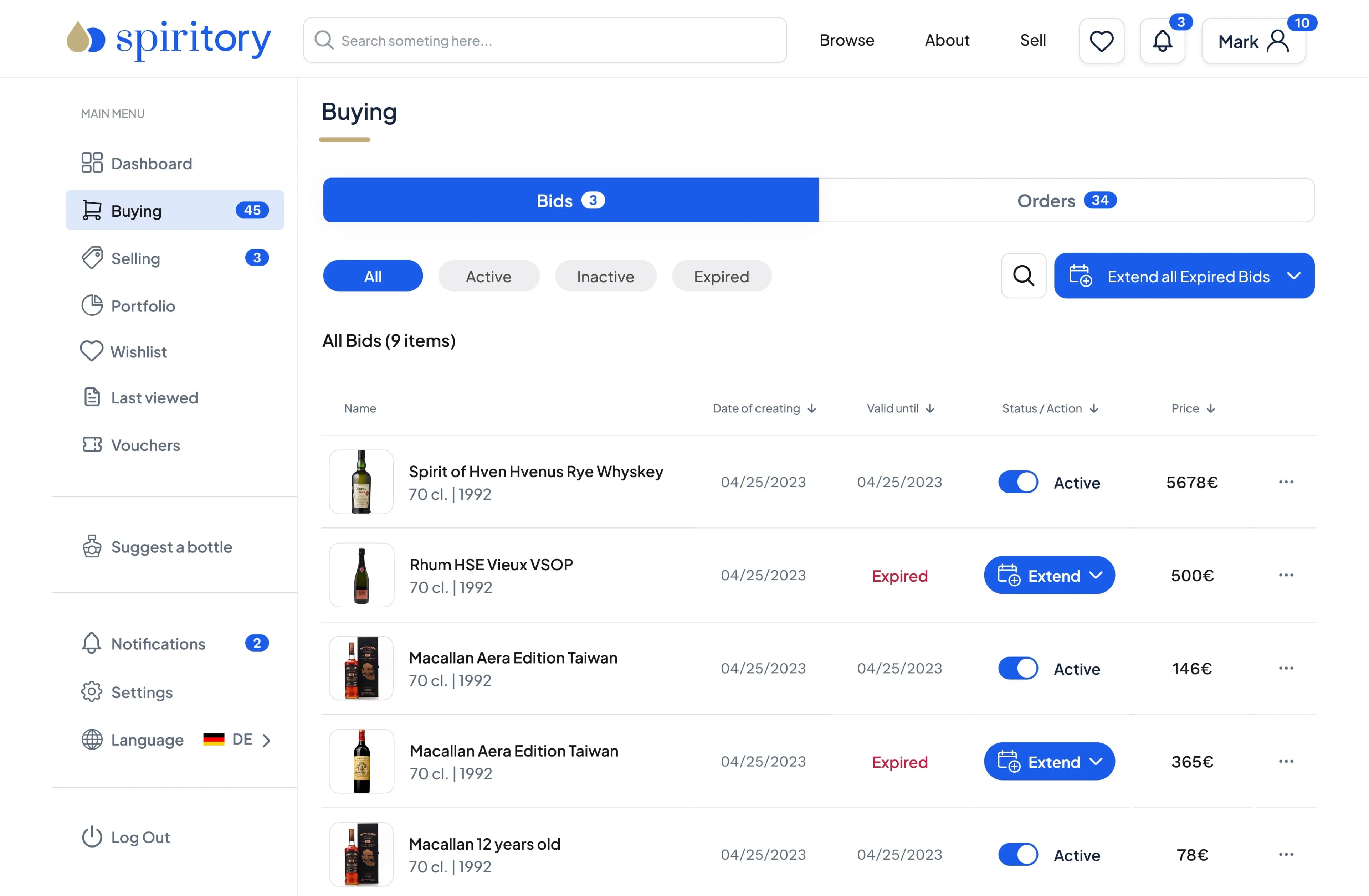This screenshot has width=1369, height=896.
Task: Expand the language selector chevron next to DE
Action: click(x=266, y=740)
